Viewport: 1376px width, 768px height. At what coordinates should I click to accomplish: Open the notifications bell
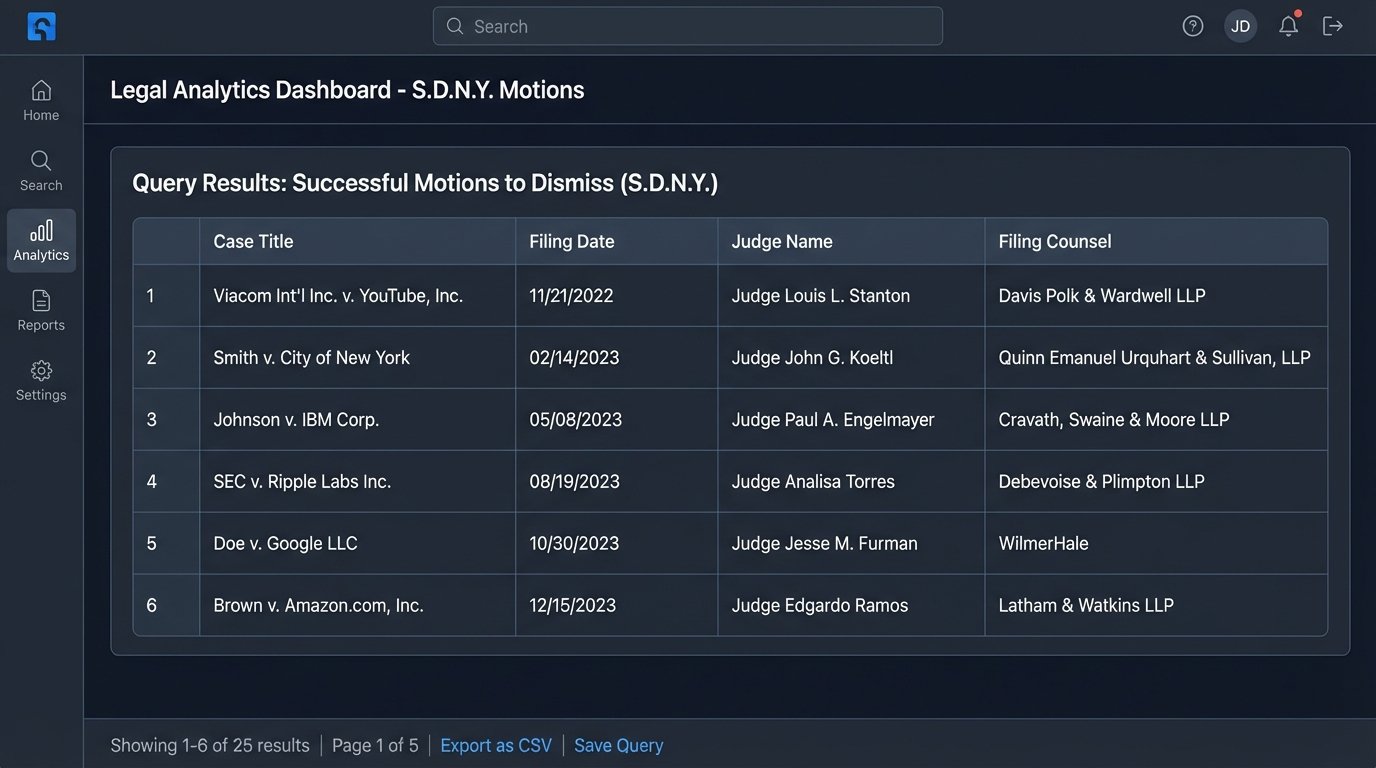tap(1288, 26)
